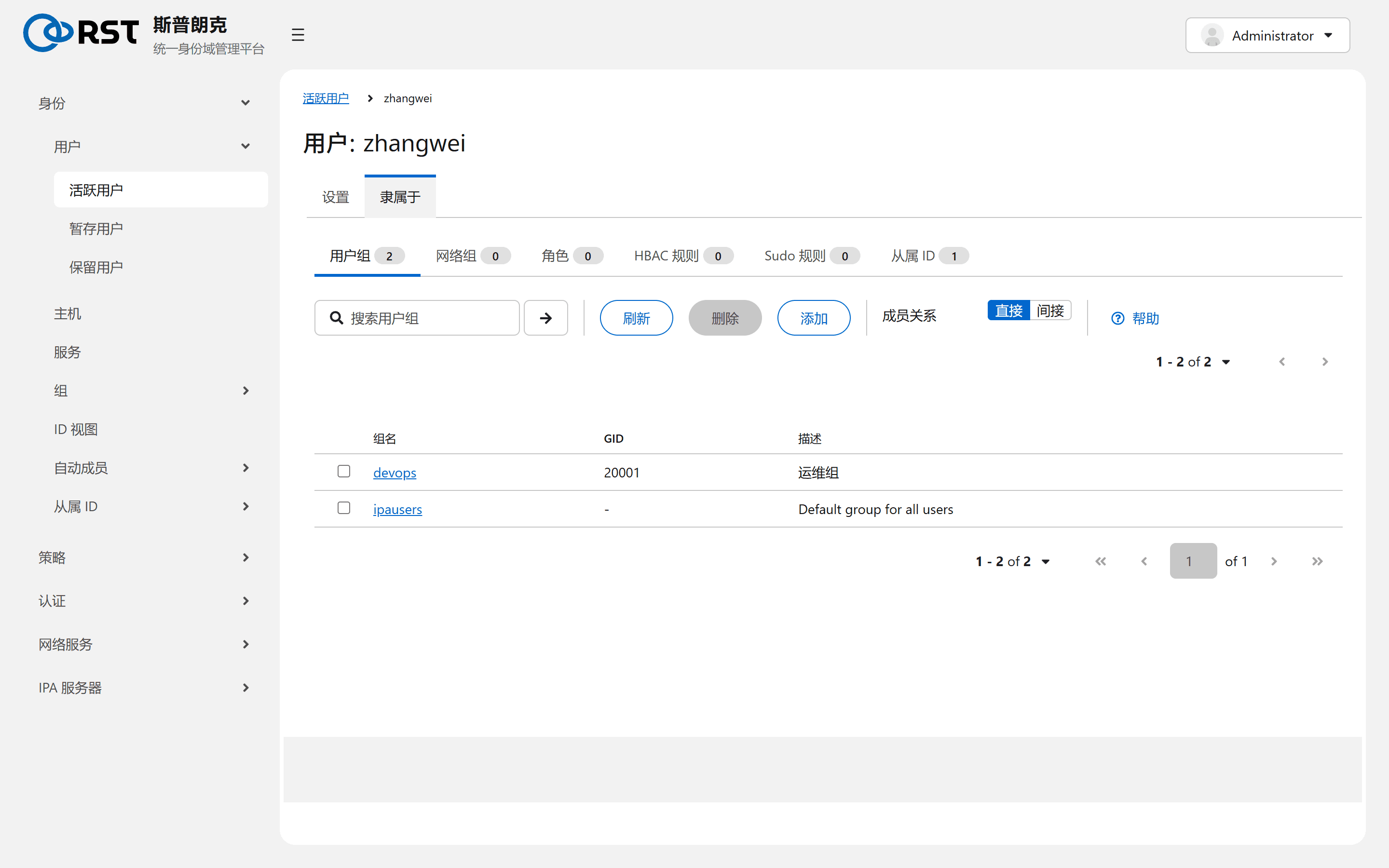Open the ipausers group link
This screenshot has height=868, width=1389.
pyautogui.click(x=397, y=509)
